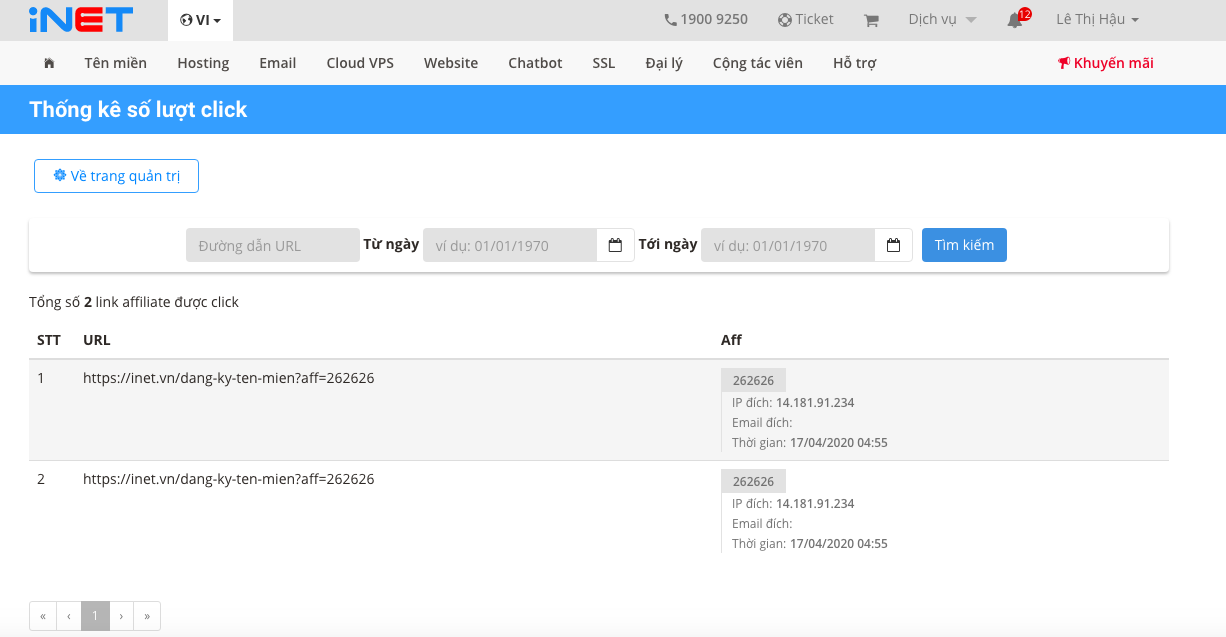Open the Hosting menu

203,63
